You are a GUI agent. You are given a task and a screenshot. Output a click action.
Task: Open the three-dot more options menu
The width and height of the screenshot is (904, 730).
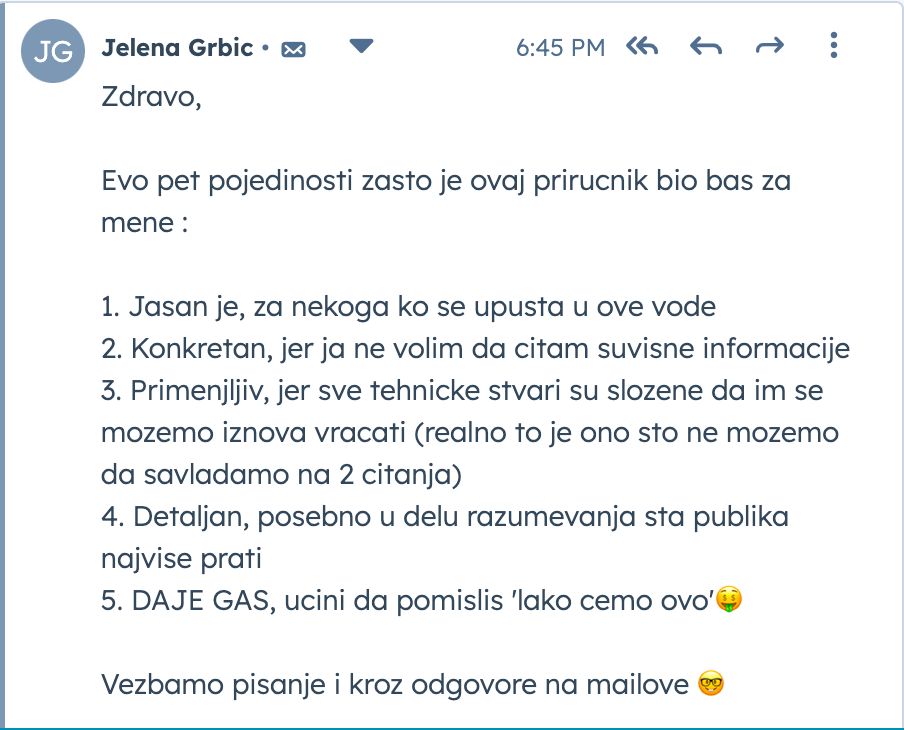[x=834, y=46]
